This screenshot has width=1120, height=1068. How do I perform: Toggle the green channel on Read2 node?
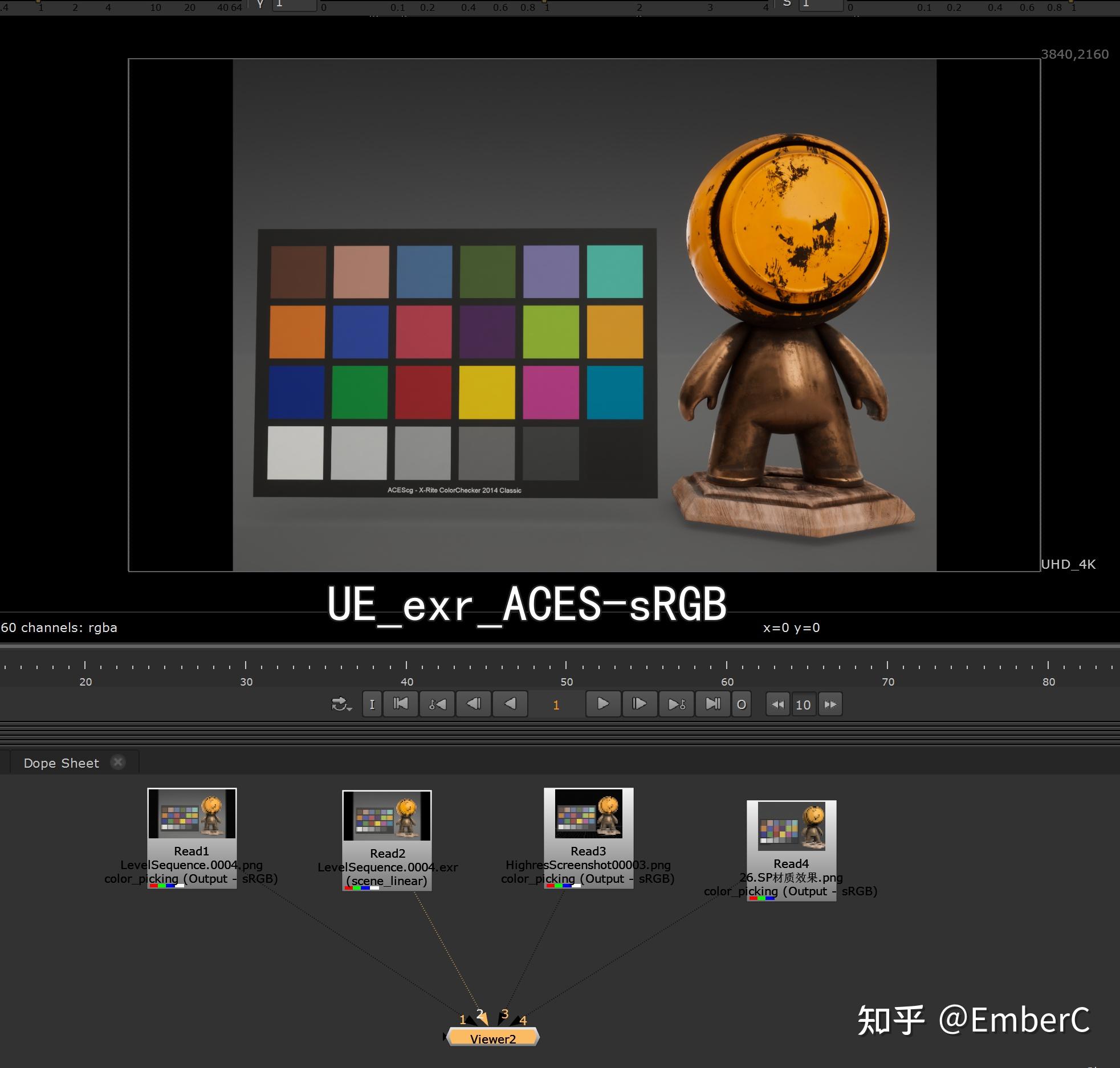[358, 887]
